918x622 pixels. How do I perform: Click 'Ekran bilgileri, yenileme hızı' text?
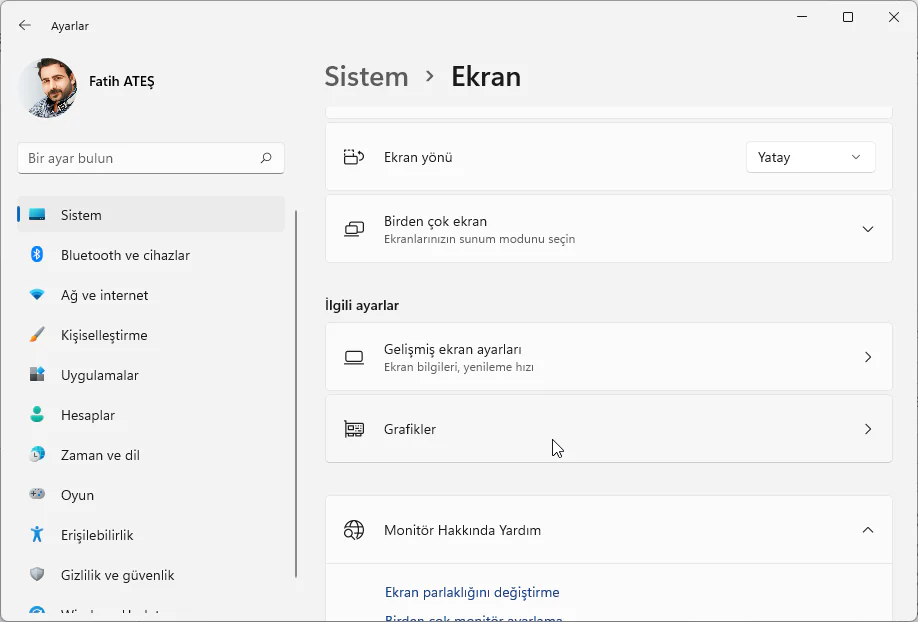459,367
